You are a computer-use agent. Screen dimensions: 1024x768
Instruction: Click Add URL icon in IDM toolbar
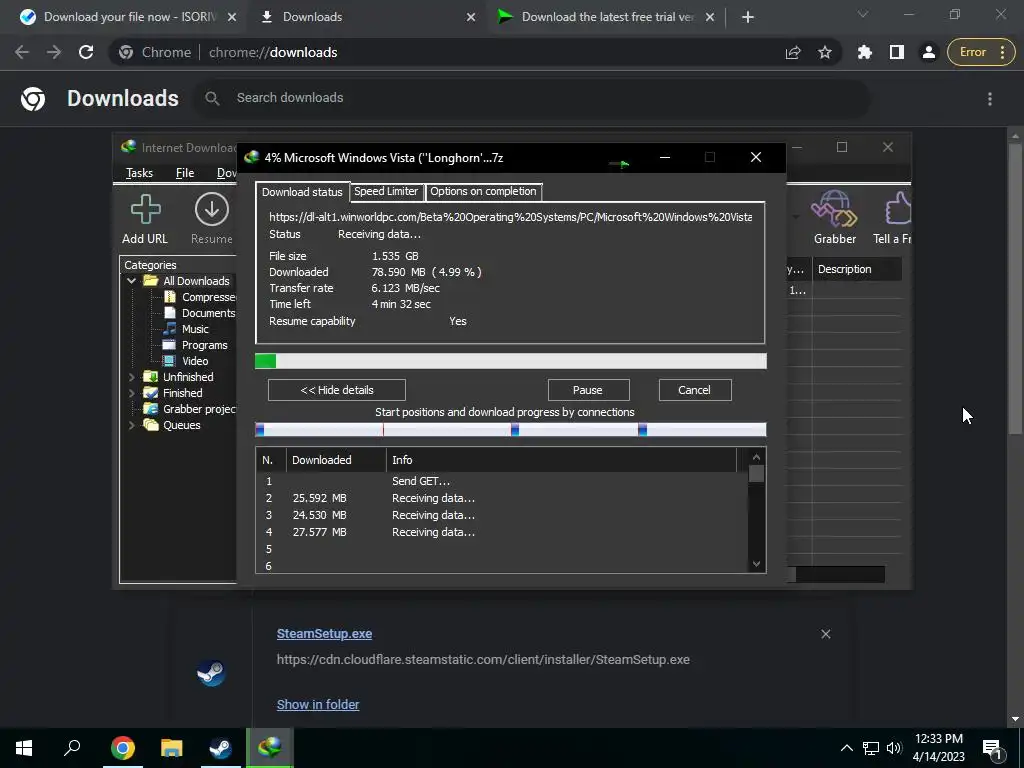pyautogui.click(x=145, y=219)
